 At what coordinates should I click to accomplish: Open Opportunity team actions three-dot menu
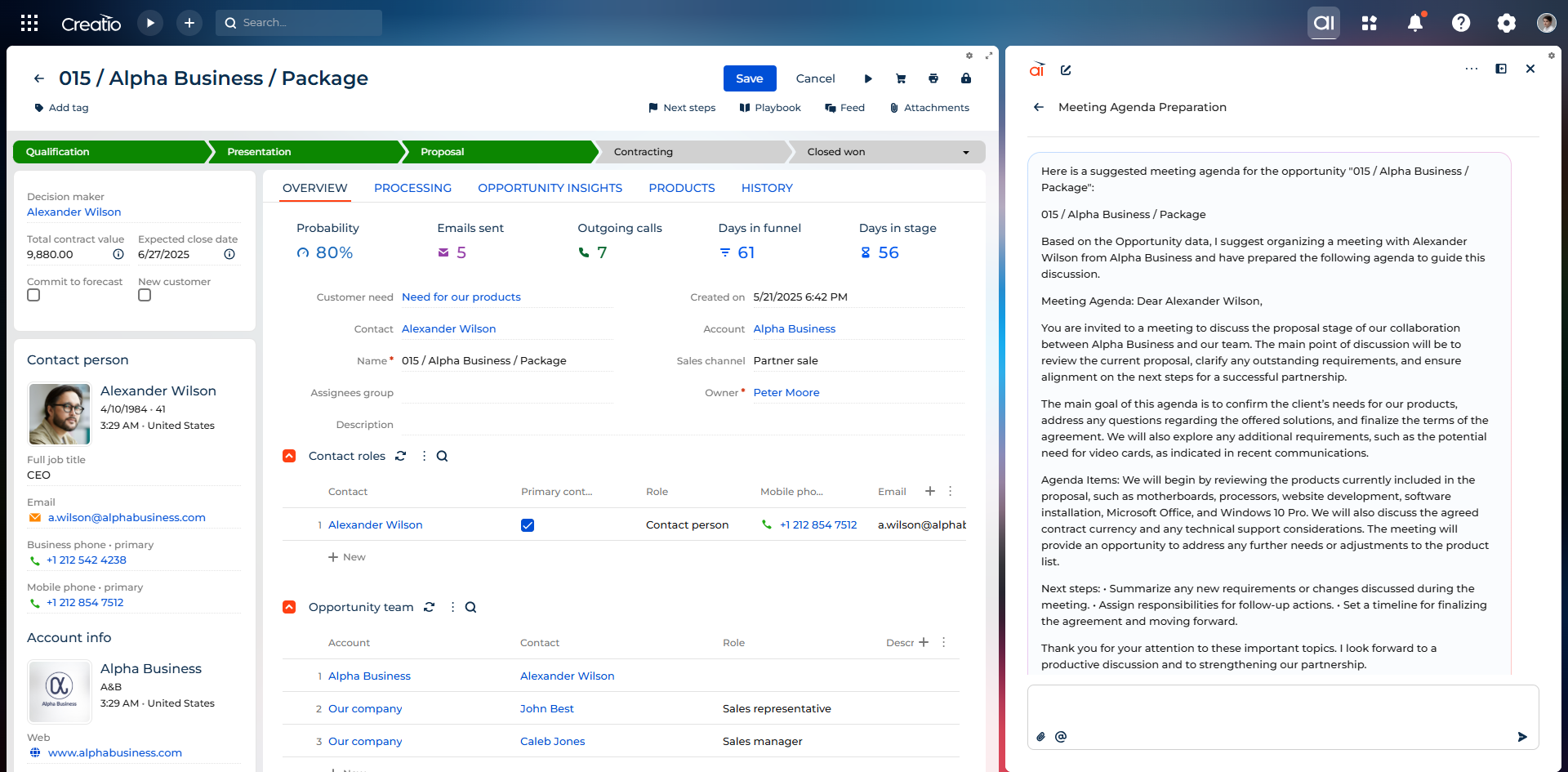pyautogui.click(x=452, y=607)
